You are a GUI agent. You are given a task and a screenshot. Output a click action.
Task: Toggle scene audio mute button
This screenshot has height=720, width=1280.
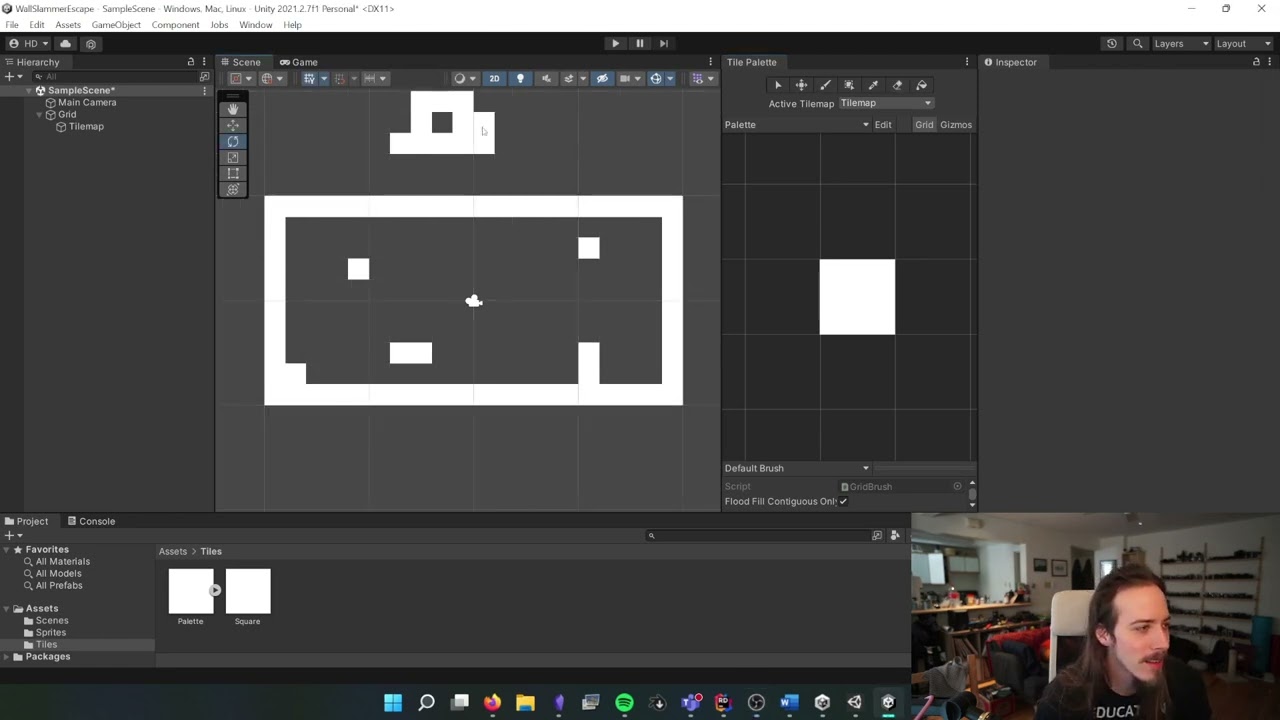(x=546, y=78)
